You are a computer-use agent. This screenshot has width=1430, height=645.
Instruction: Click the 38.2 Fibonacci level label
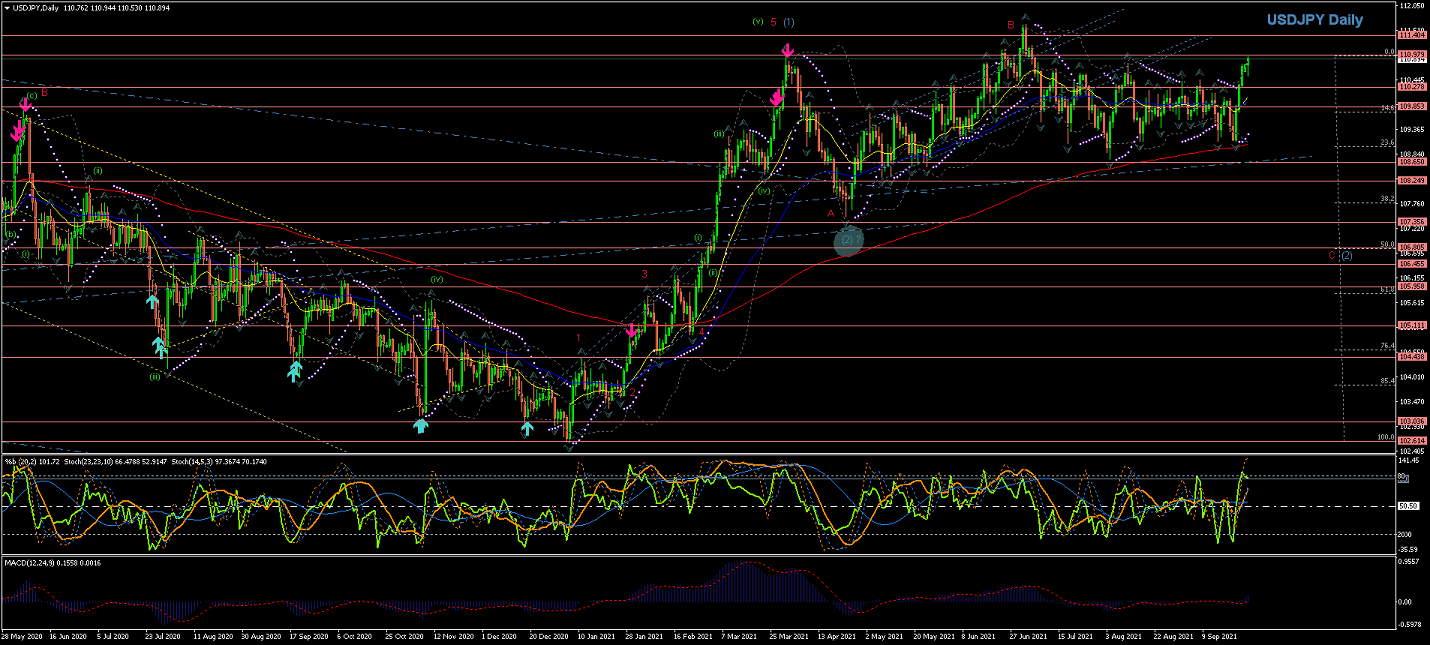1387,199
